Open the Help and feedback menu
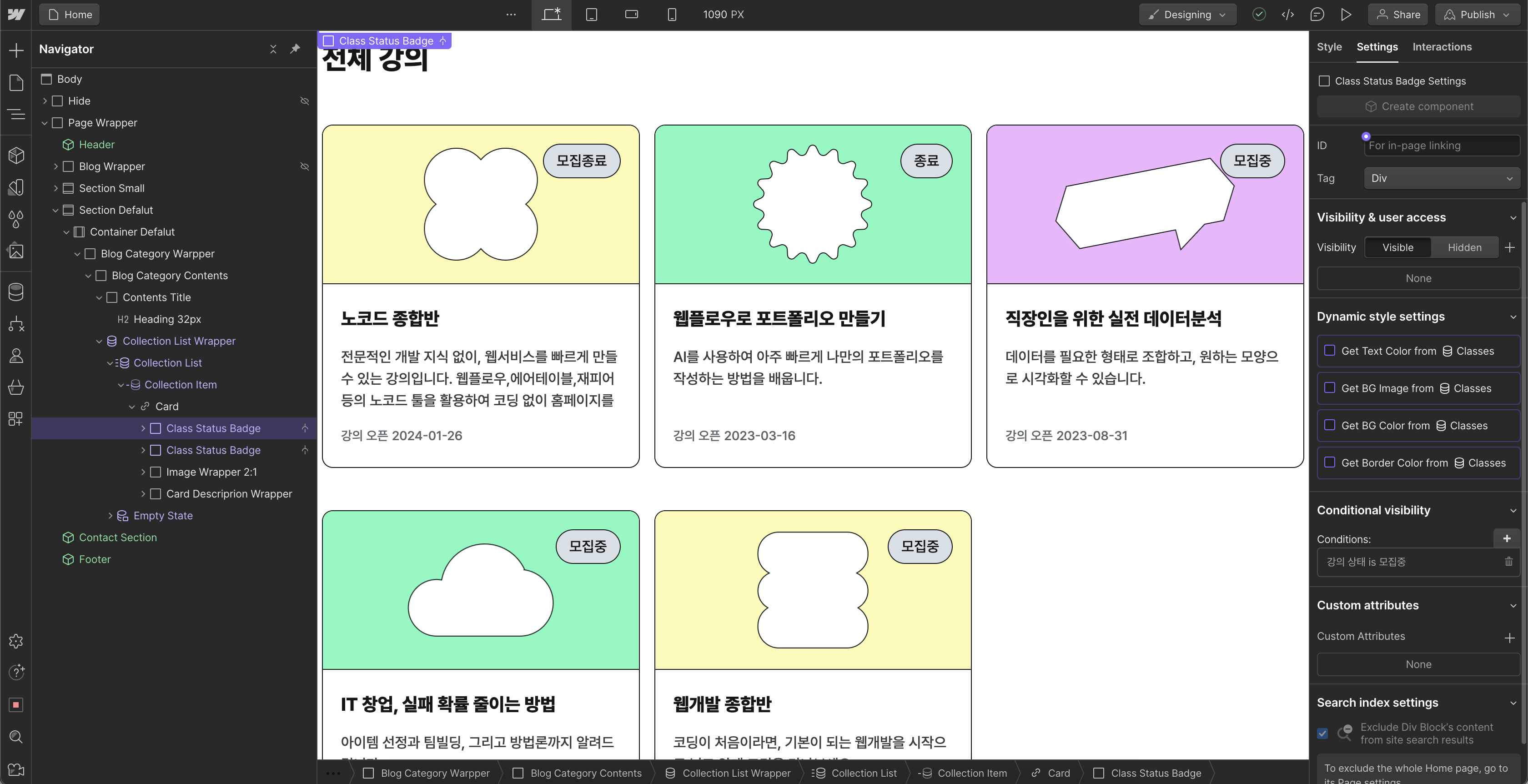1528x784 pixels. (x=16, y=672)
